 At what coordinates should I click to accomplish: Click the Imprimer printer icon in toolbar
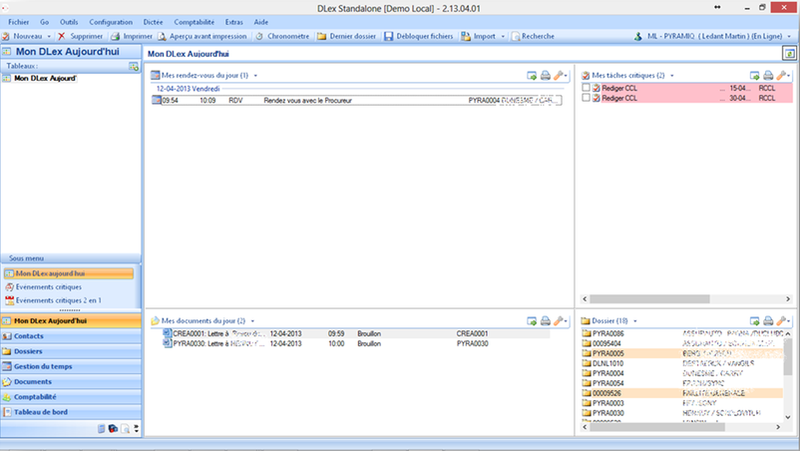(x=115, y=36)
